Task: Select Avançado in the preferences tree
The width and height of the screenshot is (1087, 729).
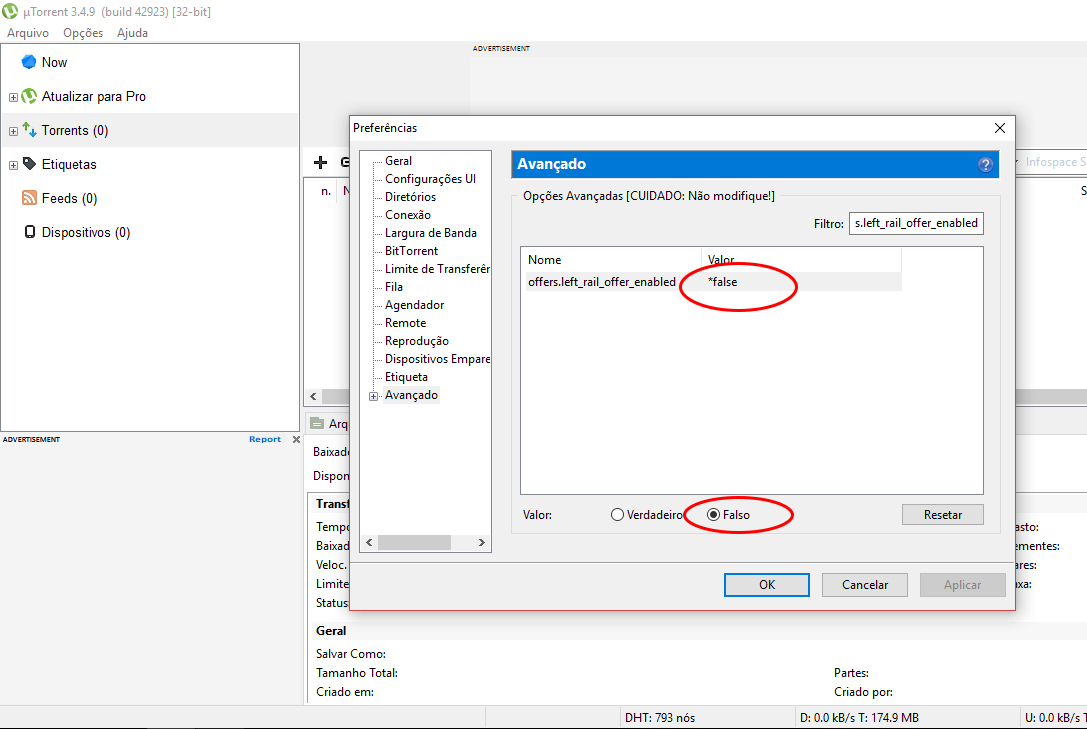Action: pyautogui.click(x=411, y=395)
